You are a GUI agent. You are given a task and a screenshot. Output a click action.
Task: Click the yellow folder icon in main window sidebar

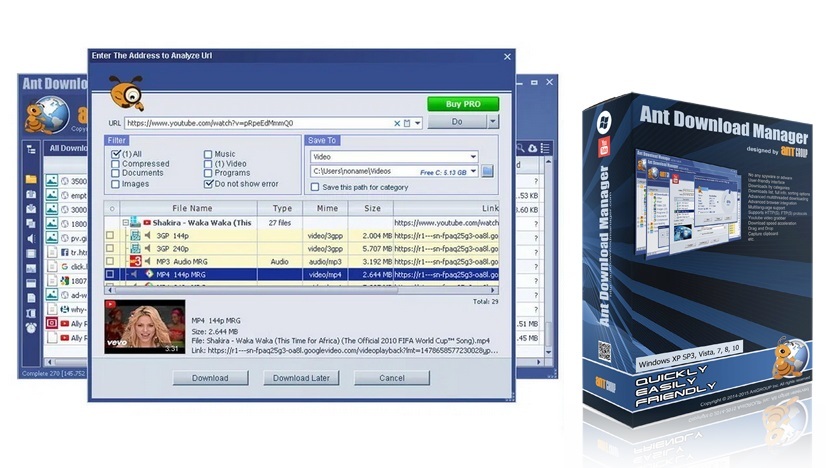point(31,179)
